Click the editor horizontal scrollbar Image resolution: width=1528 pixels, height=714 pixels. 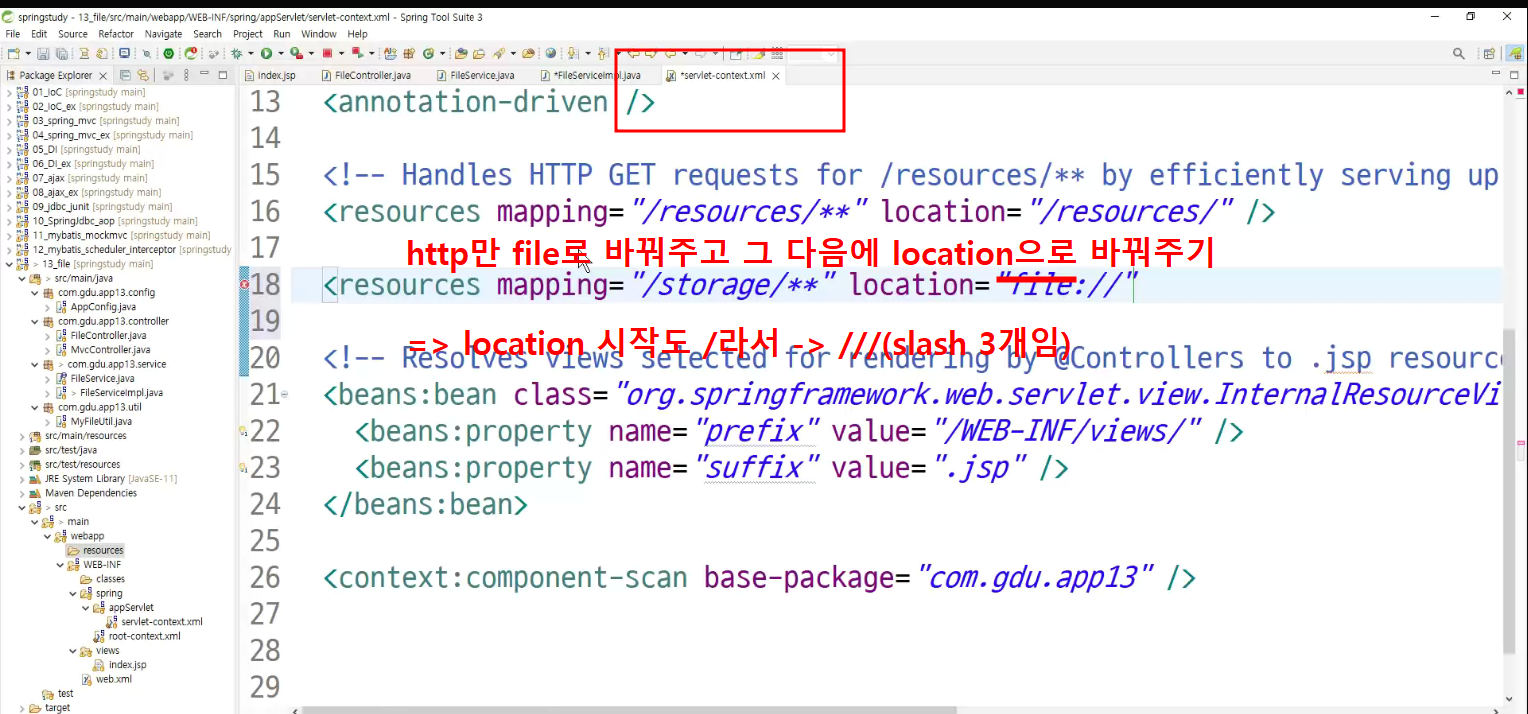click(x=629, y=709)
